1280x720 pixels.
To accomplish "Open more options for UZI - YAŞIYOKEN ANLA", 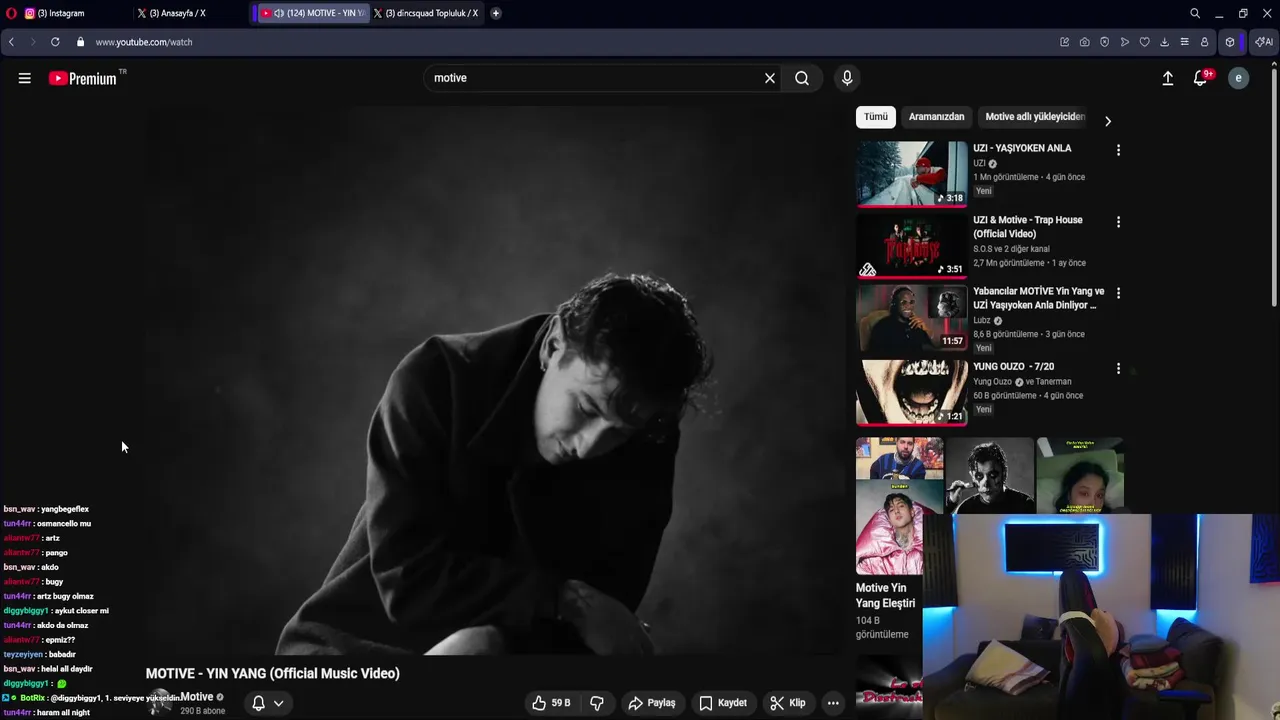I will point(1118,150).
